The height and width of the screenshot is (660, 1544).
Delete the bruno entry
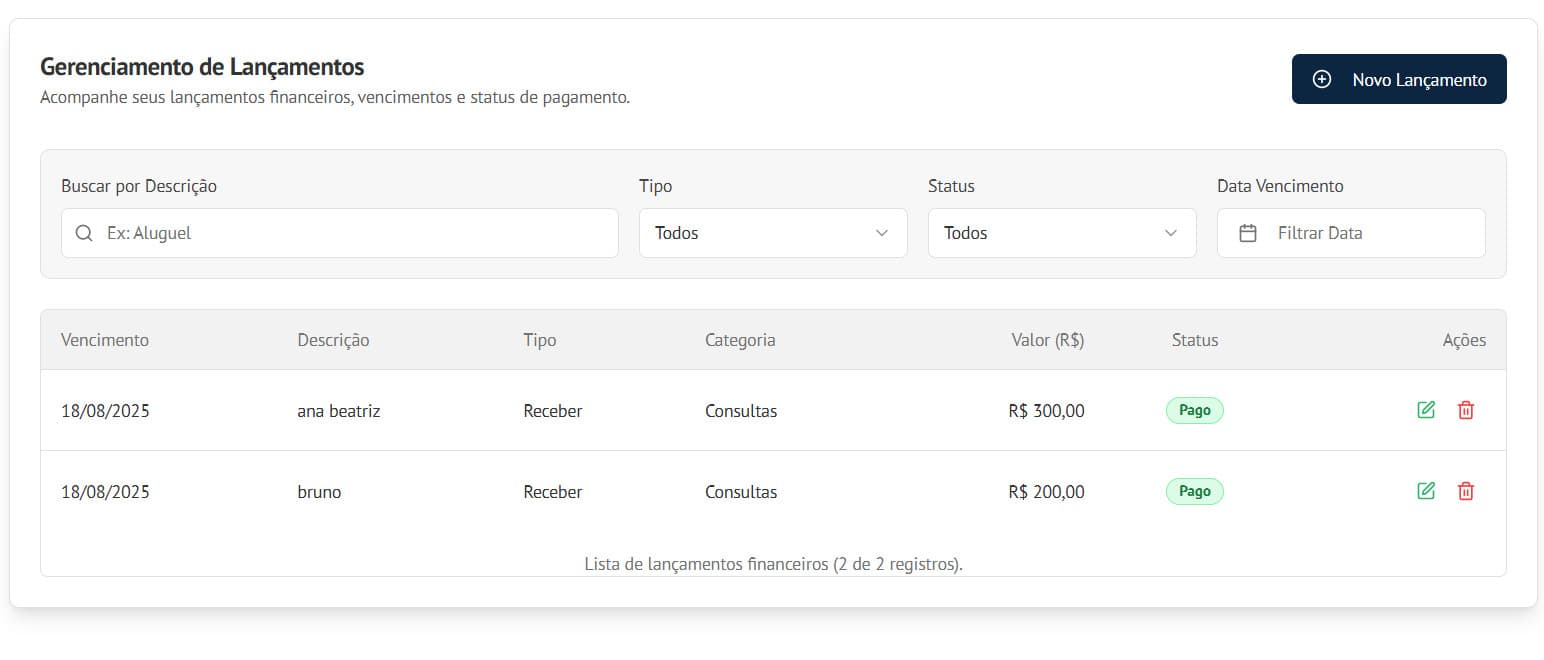pyautogui.click(x=1466, y=491)
